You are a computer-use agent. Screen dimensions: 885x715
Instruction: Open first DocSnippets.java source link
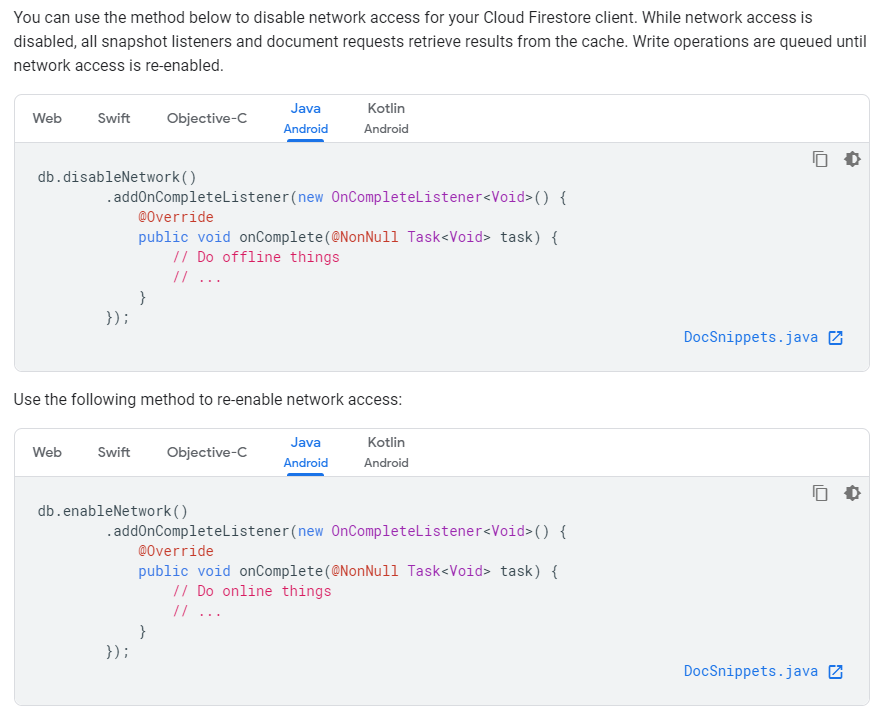[751, 337]
